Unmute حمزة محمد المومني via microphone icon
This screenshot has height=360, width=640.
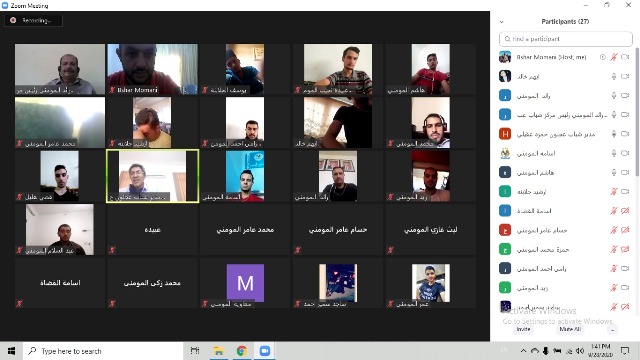tap(613, 249)
